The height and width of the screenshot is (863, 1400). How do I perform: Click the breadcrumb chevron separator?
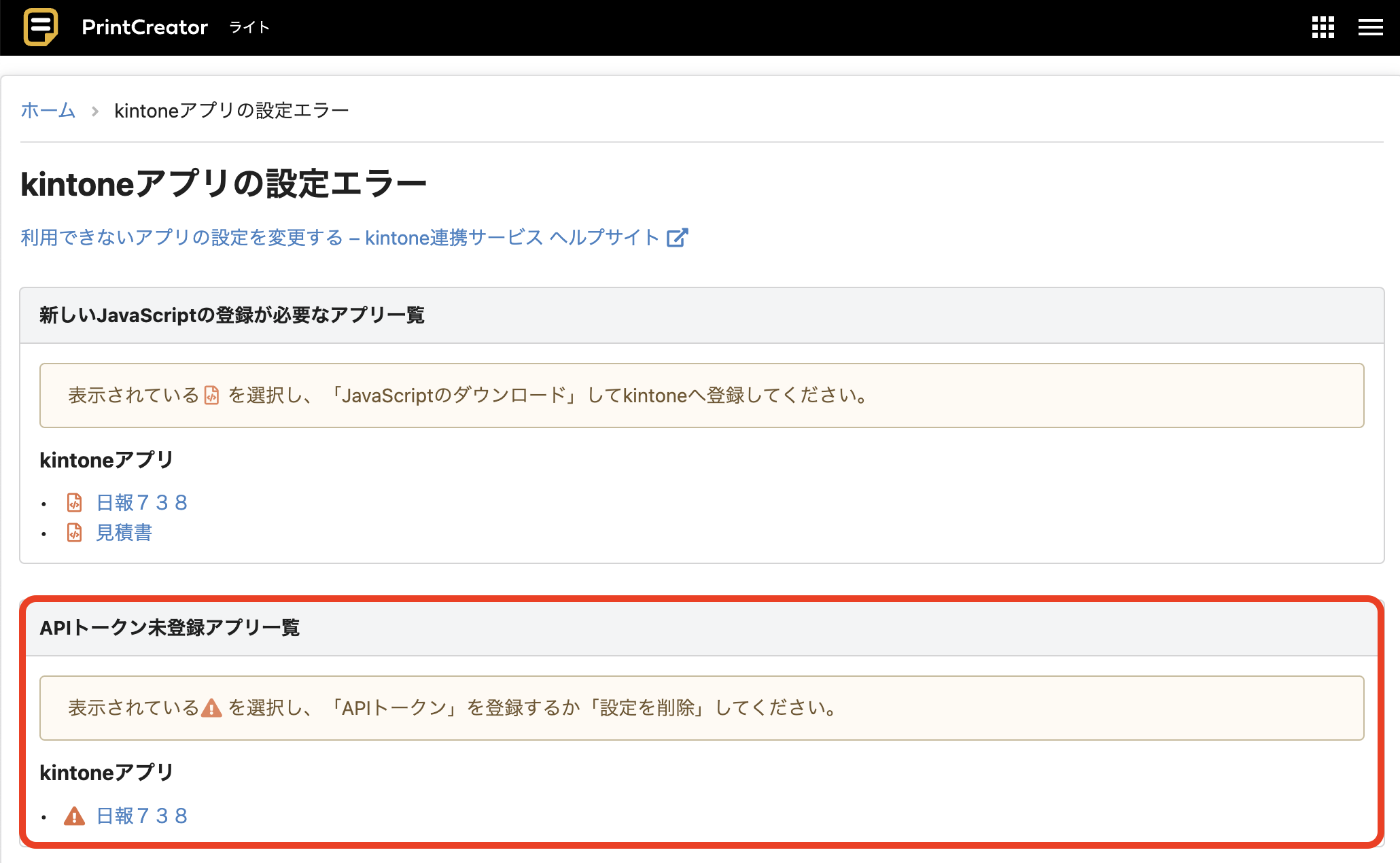(x=95, y=111)
